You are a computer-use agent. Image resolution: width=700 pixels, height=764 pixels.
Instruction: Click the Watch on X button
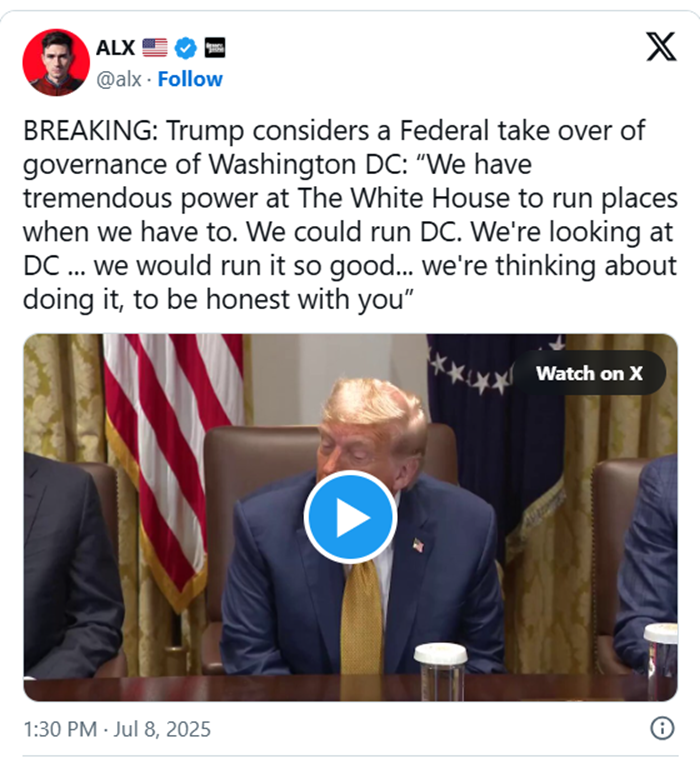click(x=589, y=373)
